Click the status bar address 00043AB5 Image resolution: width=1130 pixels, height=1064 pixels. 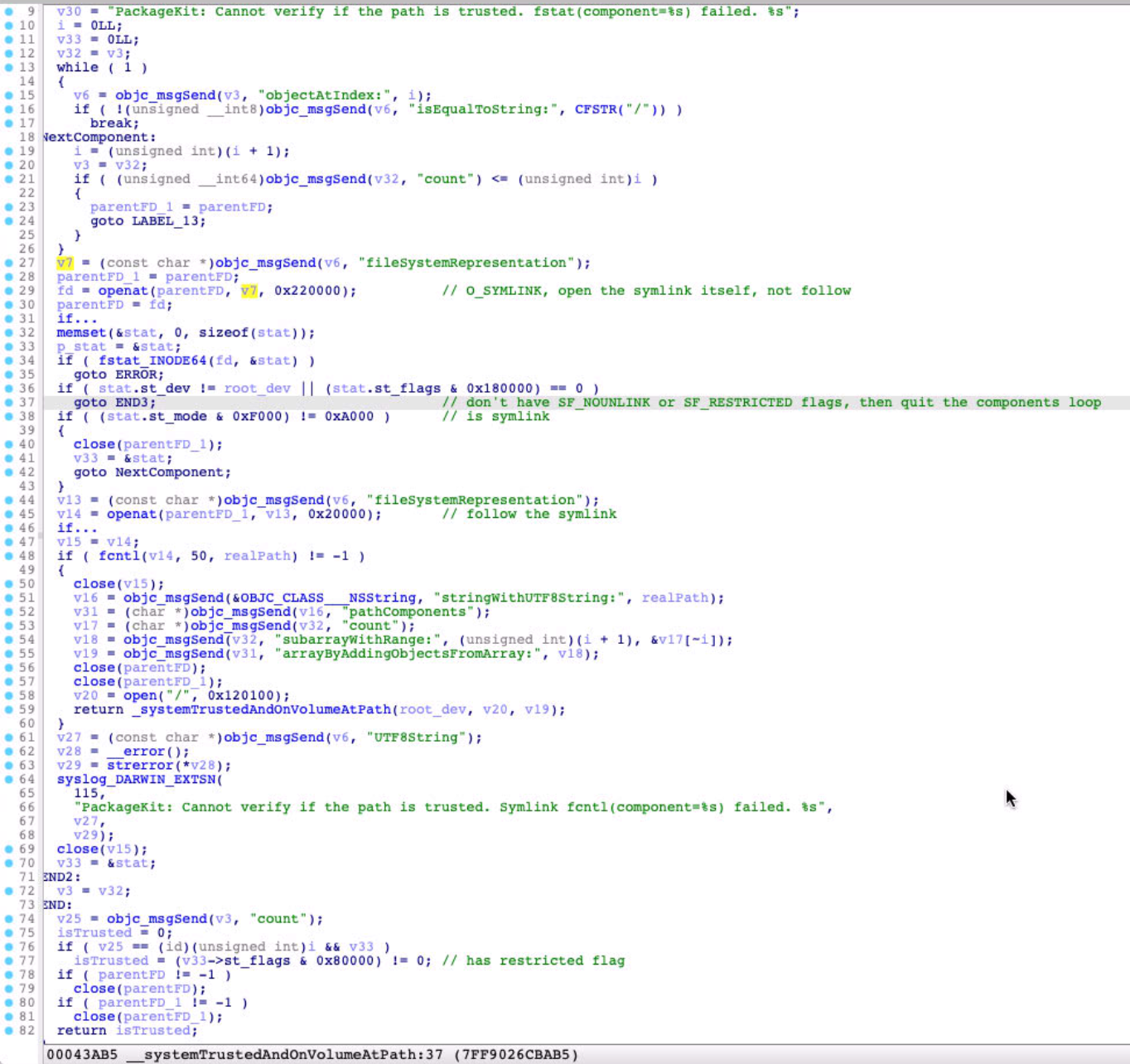pos(82,1055)
